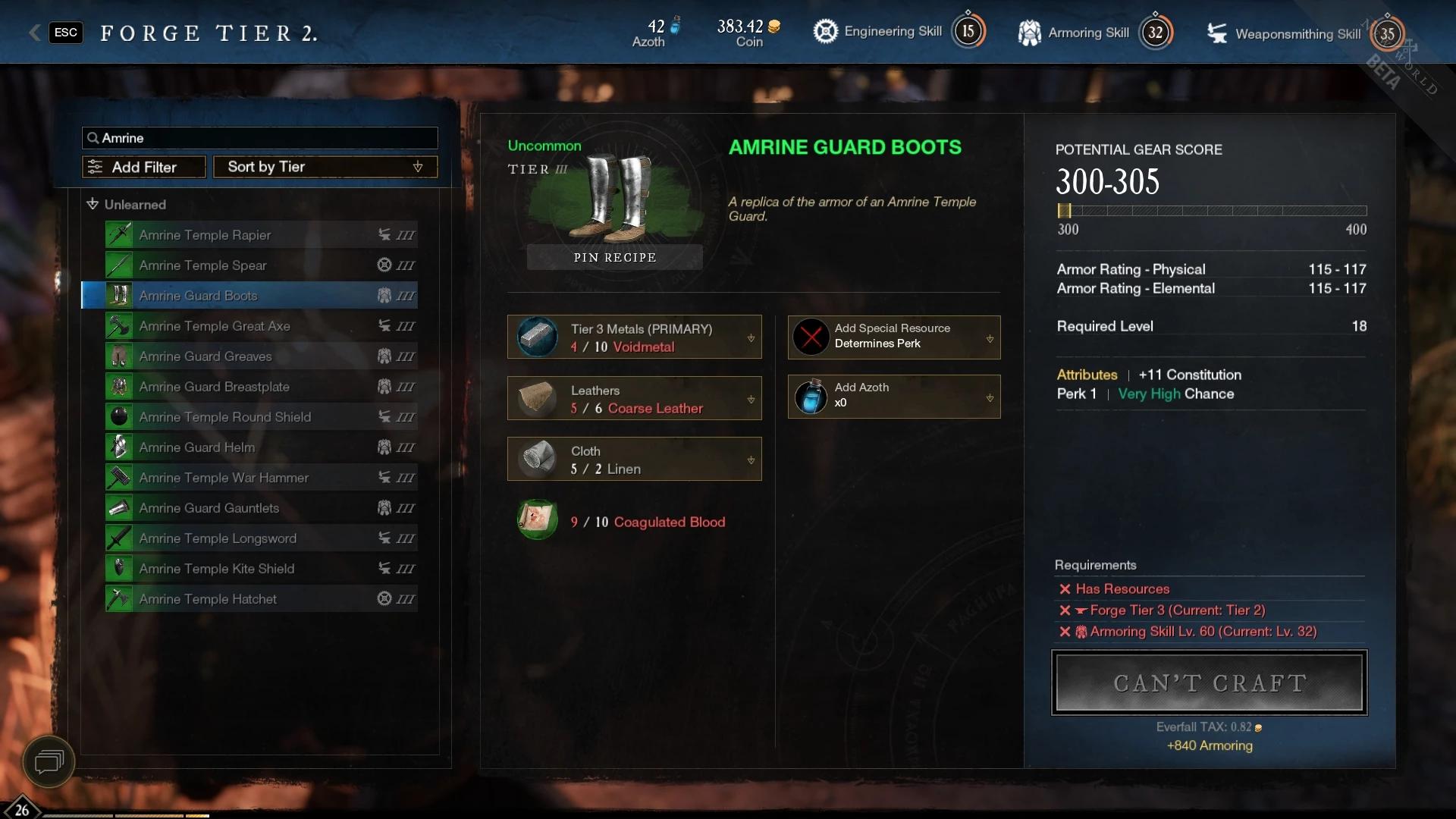Click the Amrine search field
This screenshot has height=819, width=1456.
click(x=259, y=138)
